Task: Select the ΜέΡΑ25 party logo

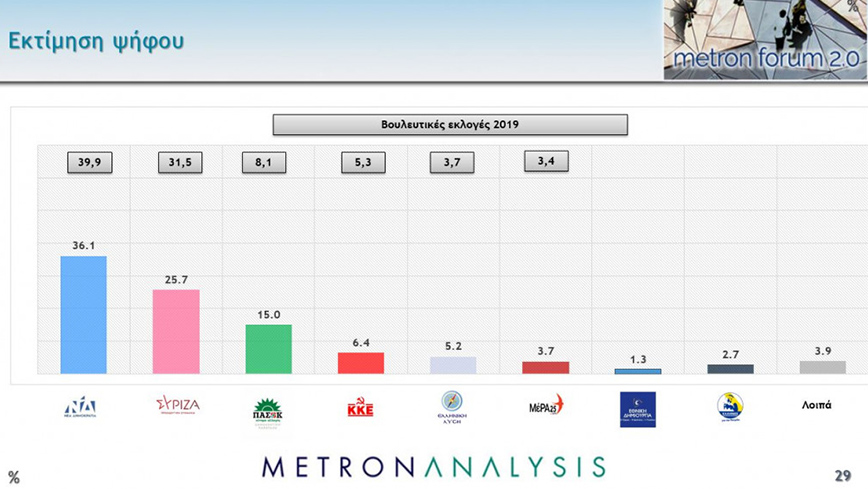Action: coord(546,406)
